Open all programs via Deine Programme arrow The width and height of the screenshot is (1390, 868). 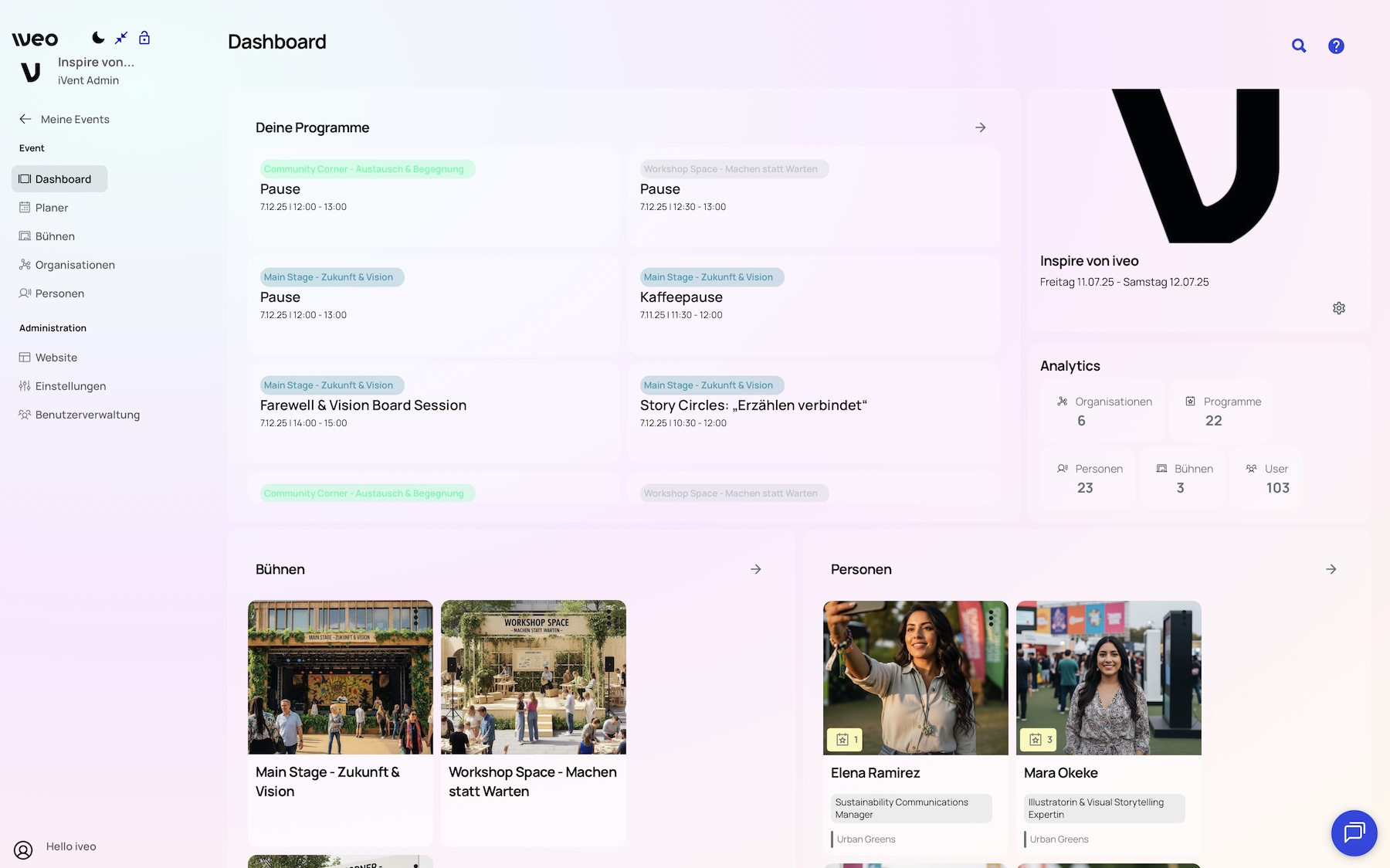[981, 127]
